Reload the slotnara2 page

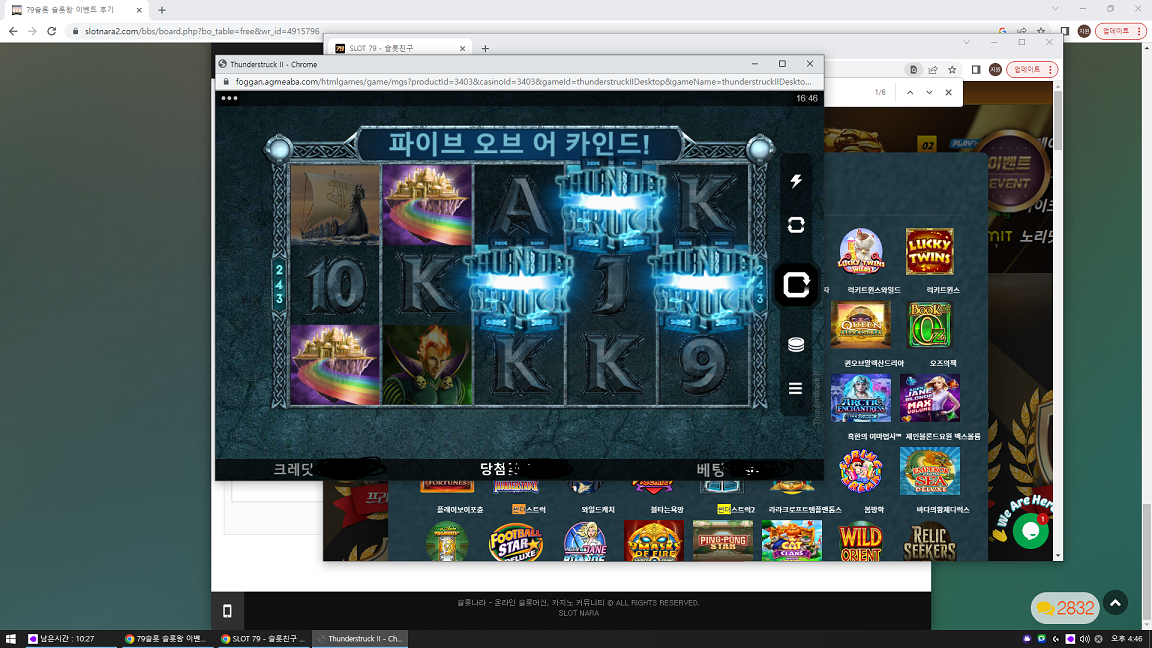pos(51,31)
